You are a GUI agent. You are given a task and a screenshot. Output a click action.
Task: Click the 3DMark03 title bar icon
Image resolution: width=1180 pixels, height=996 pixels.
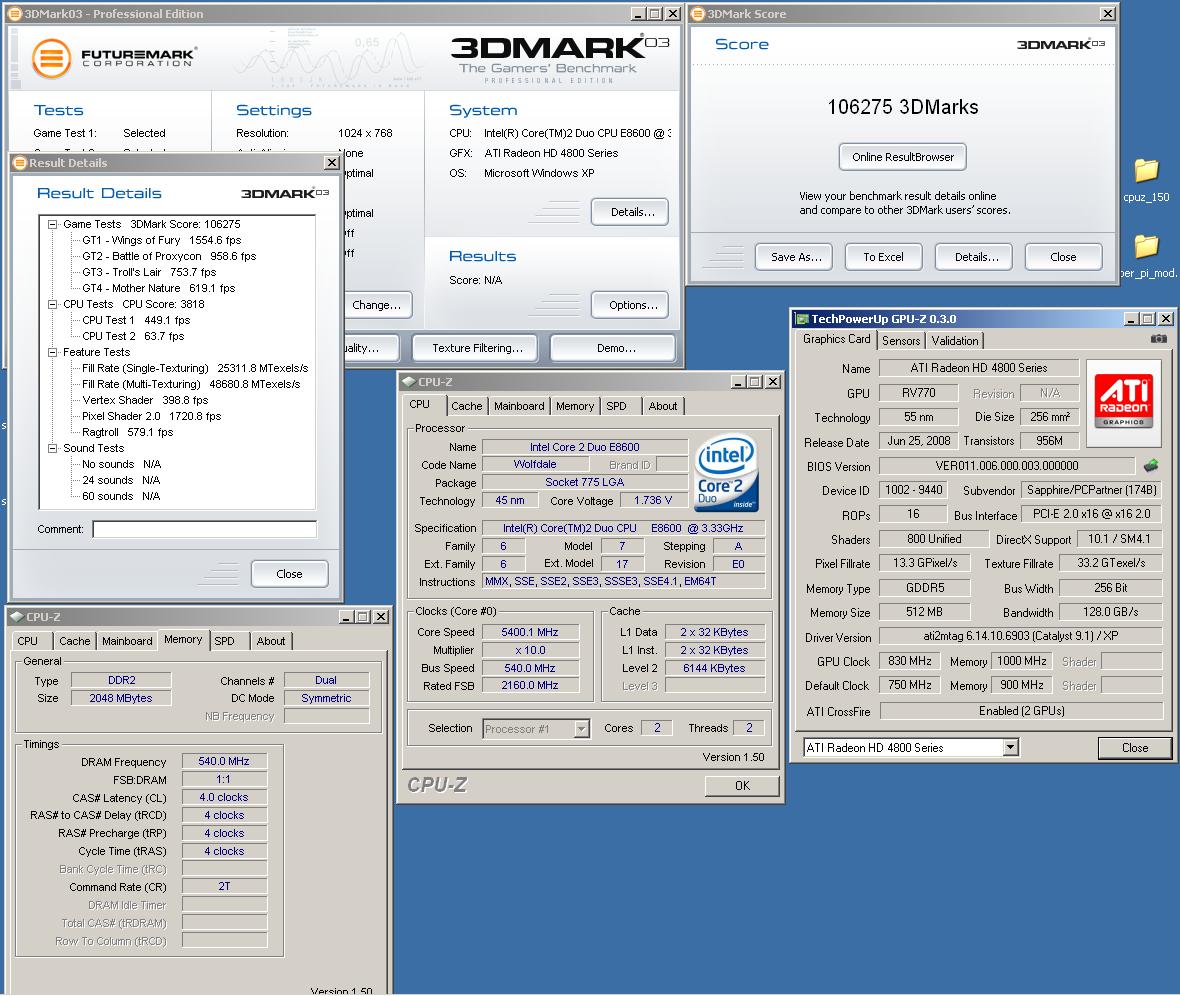14,14
